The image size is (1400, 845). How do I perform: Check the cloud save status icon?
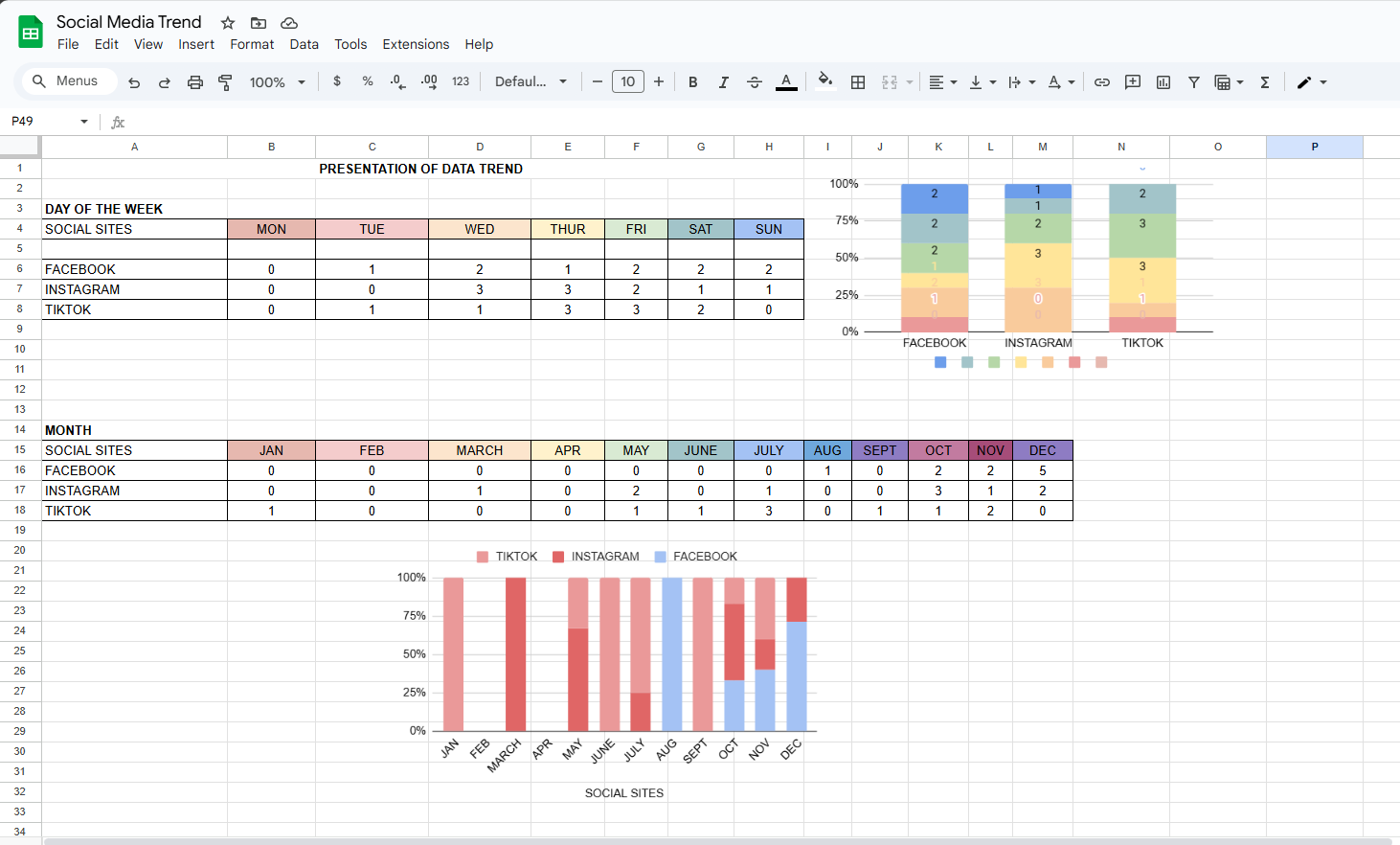289,23
